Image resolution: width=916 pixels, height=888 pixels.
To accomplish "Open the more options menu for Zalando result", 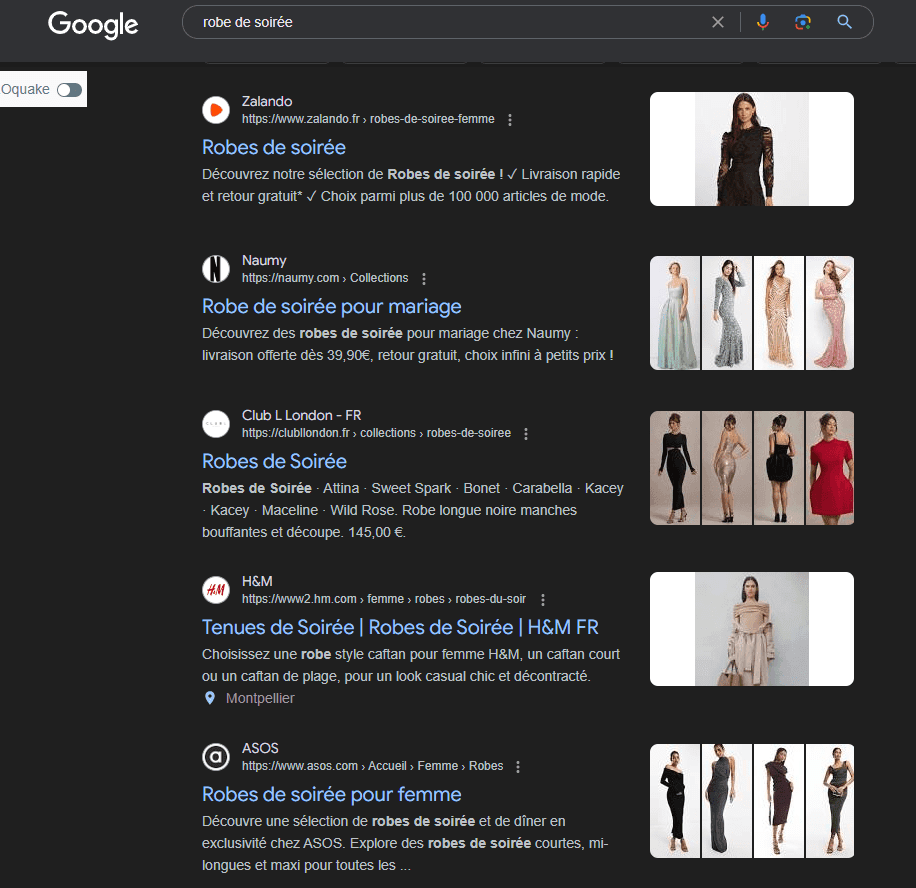I will pos(510,120).
